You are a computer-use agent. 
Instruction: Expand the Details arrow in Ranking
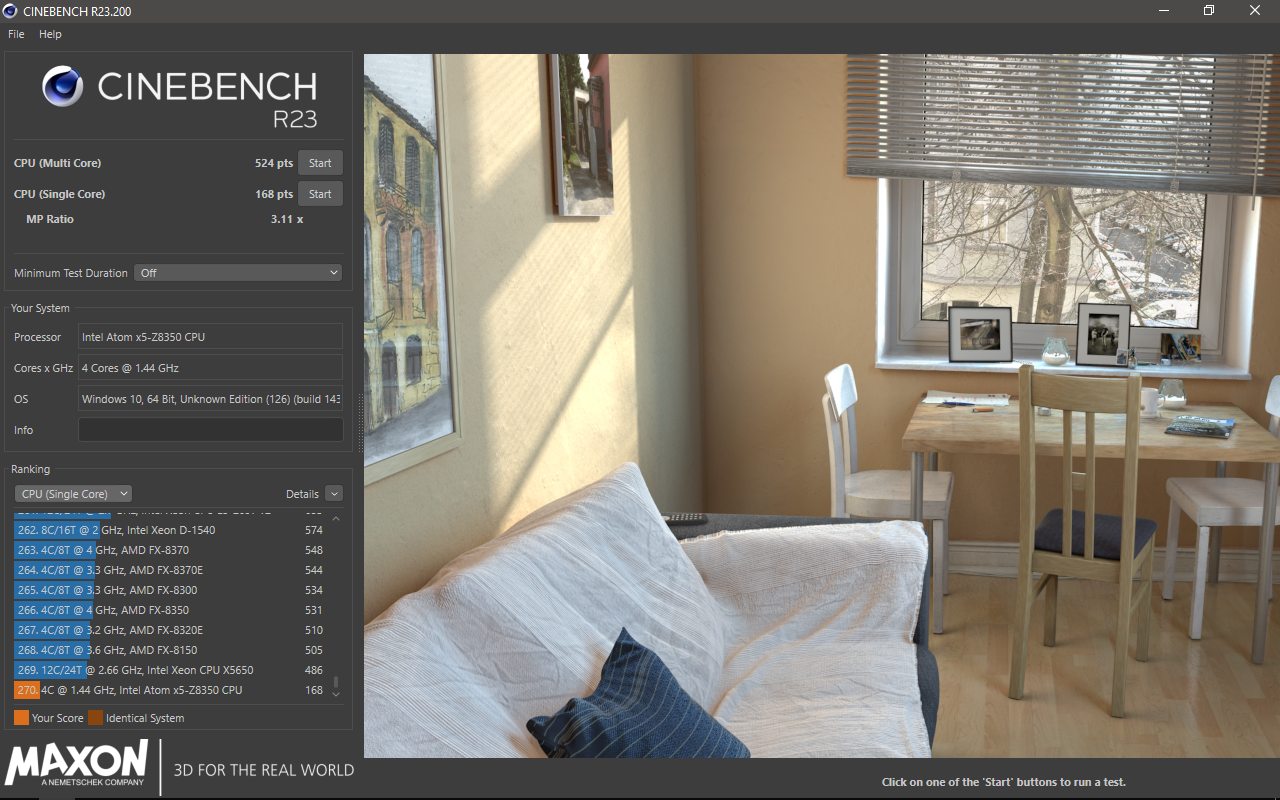pos(334,494)
